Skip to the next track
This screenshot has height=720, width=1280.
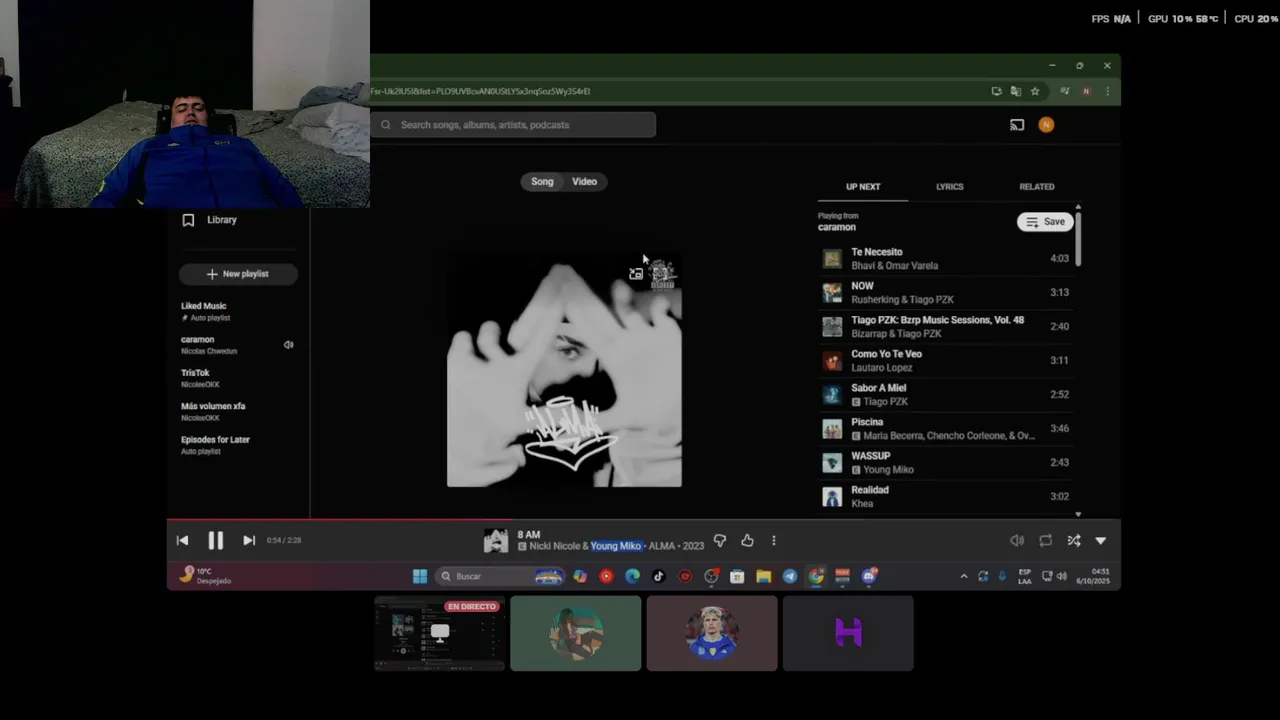click(249, 541)
